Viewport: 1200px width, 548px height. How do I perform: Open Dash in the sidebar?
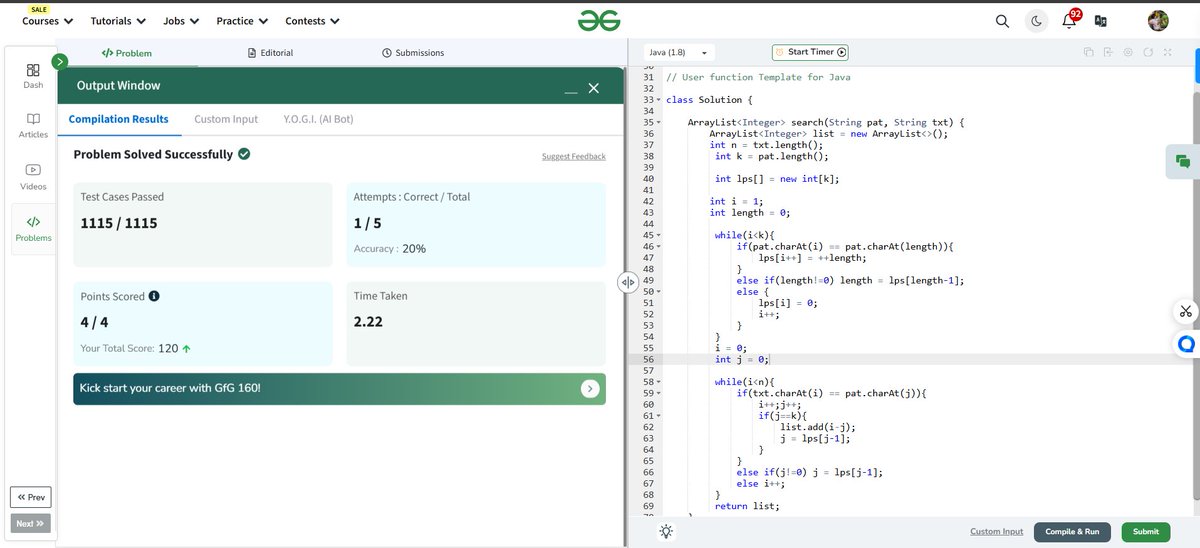pyautogui.click(x=33, y=76)
